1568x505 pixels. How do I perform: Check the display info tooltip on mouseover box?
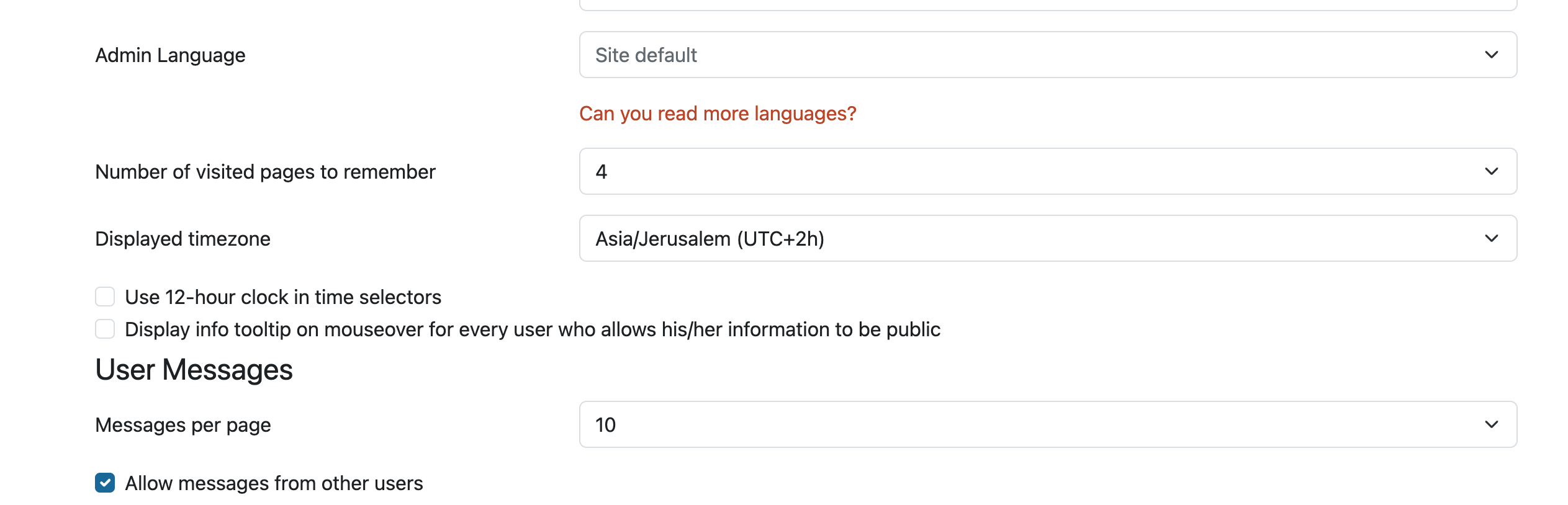[105, 329]
